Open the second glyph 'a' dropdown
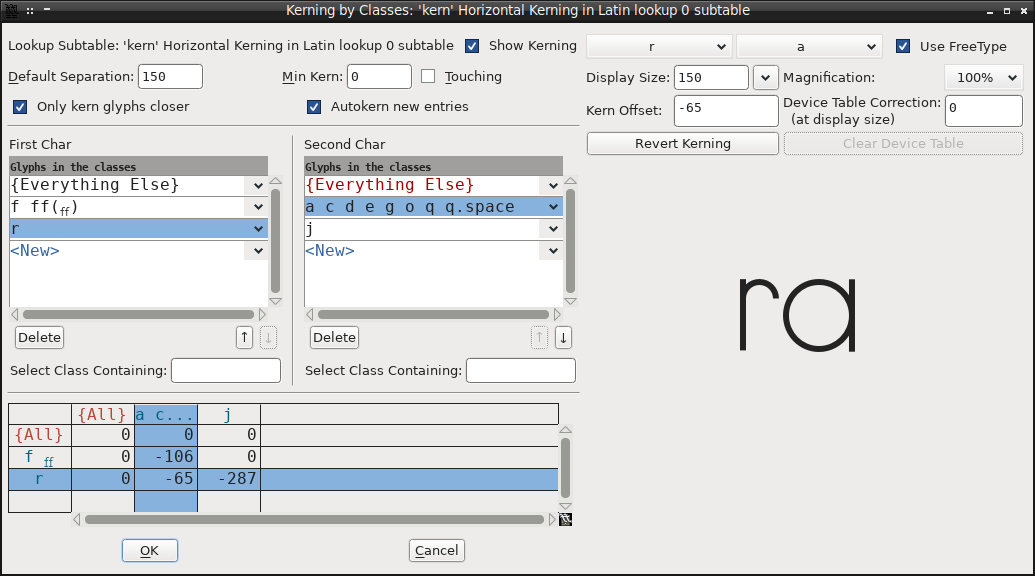The width and height of the screenshot is (1035, 576). 809,47
